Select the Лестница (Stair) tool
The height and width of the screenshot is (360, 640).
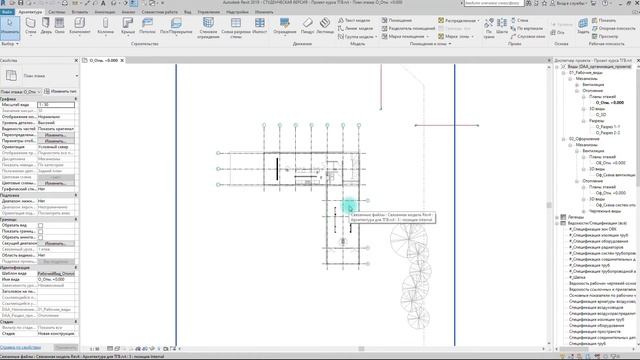(x=325, y=25)
